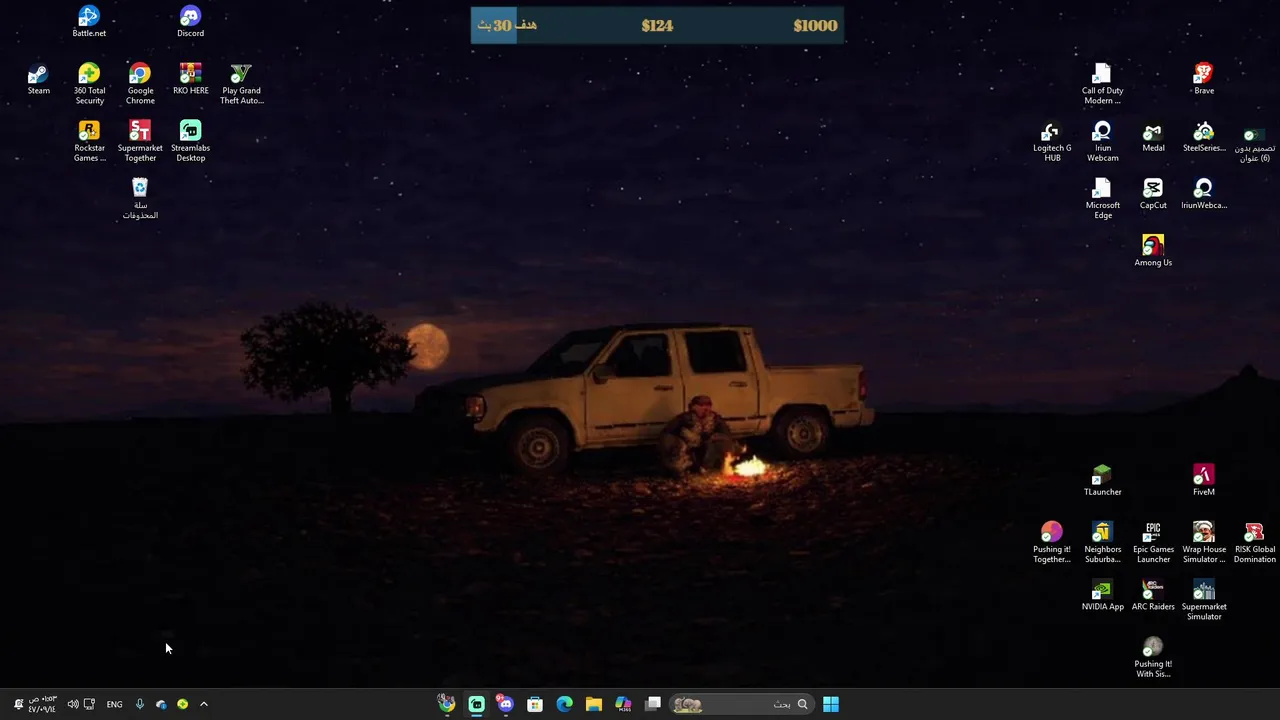Open File Explorer from the taskbar
The height and width of the screenshot is (720, 1280).
click(594, 704)
